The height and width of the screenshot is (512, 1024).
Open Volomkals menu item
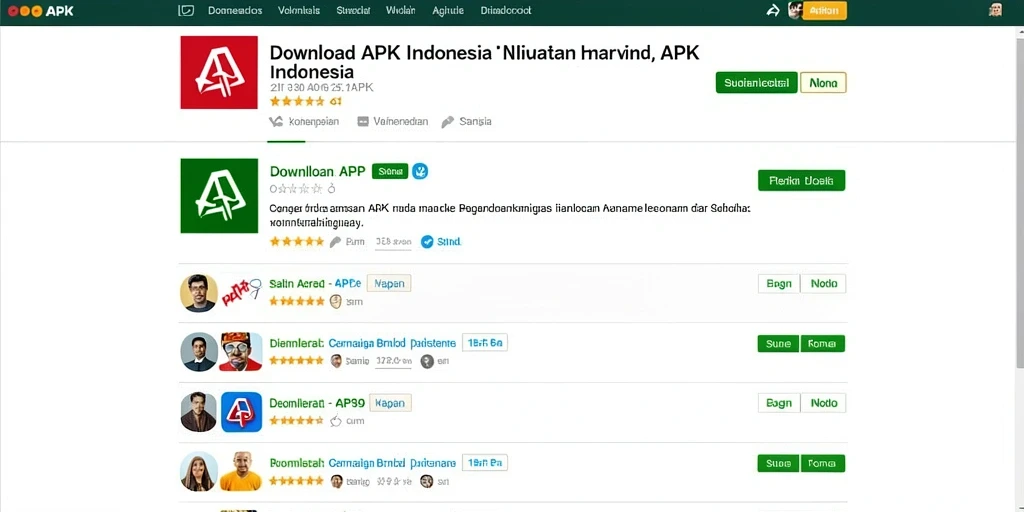point(298,10)
